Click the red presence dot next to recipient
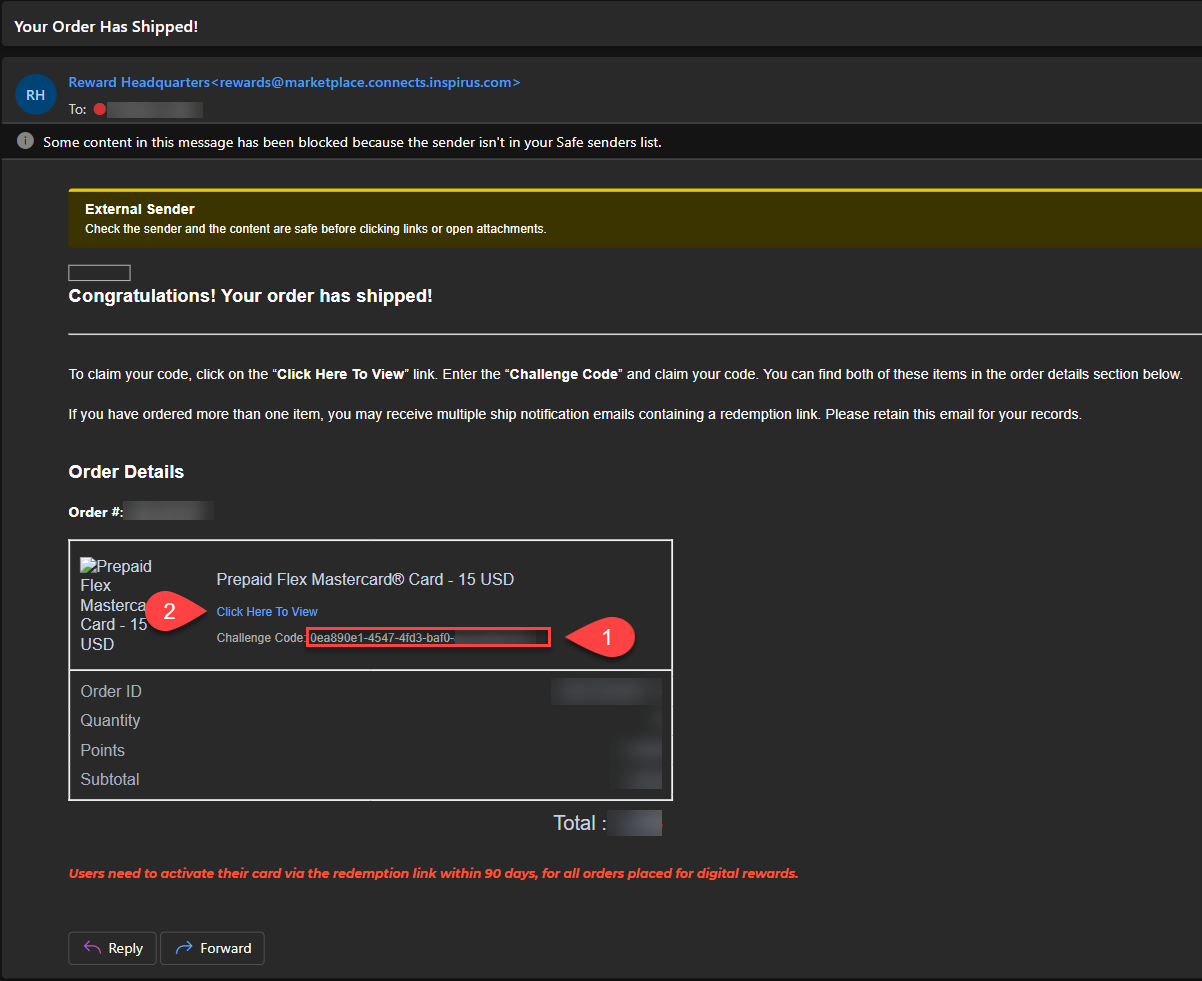 coord(99,110)
